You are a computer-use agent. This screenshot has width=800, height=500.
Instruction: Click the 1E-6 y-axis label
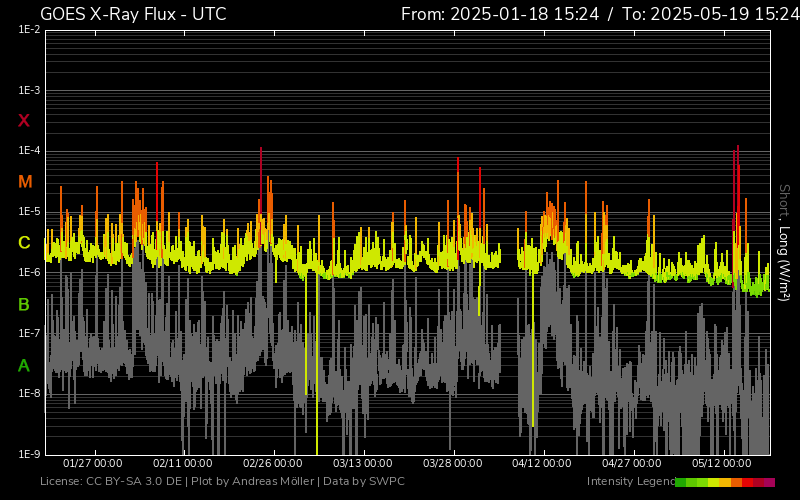point(29,272)
